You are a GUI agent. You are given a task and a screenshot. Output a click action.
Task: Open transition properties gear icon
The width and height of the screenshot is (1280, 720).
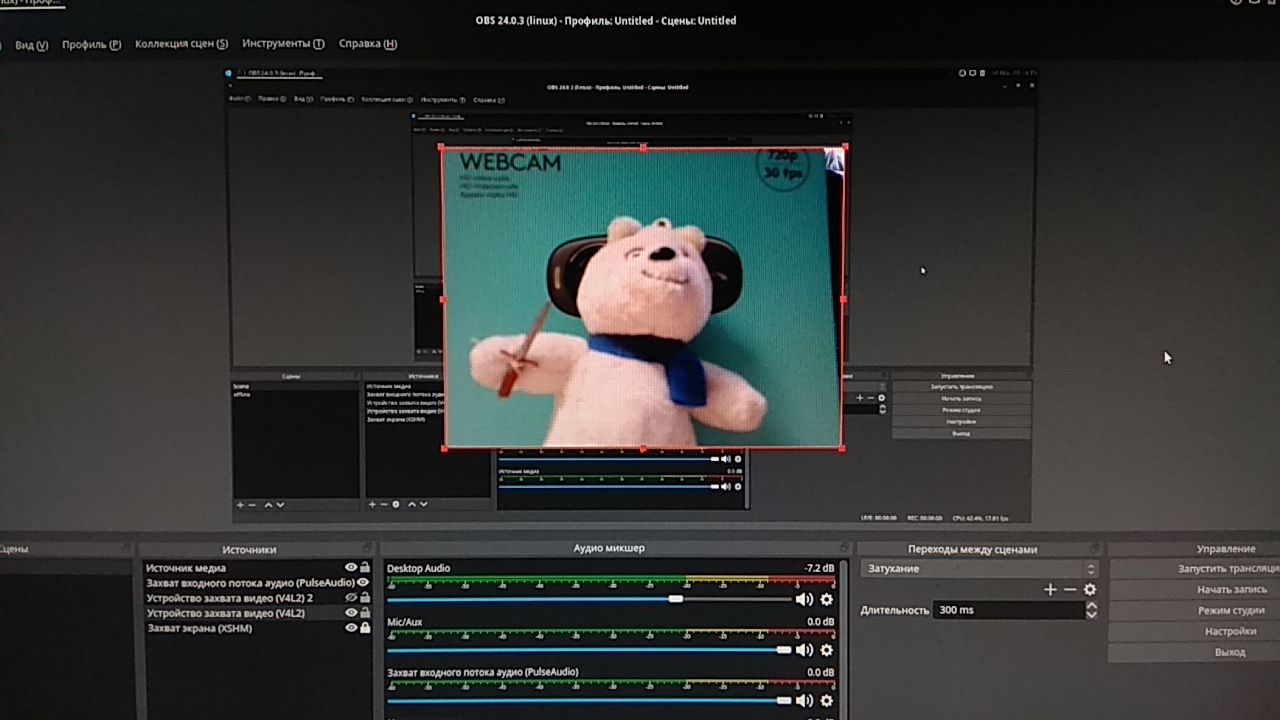click(x=1090, y=589)
